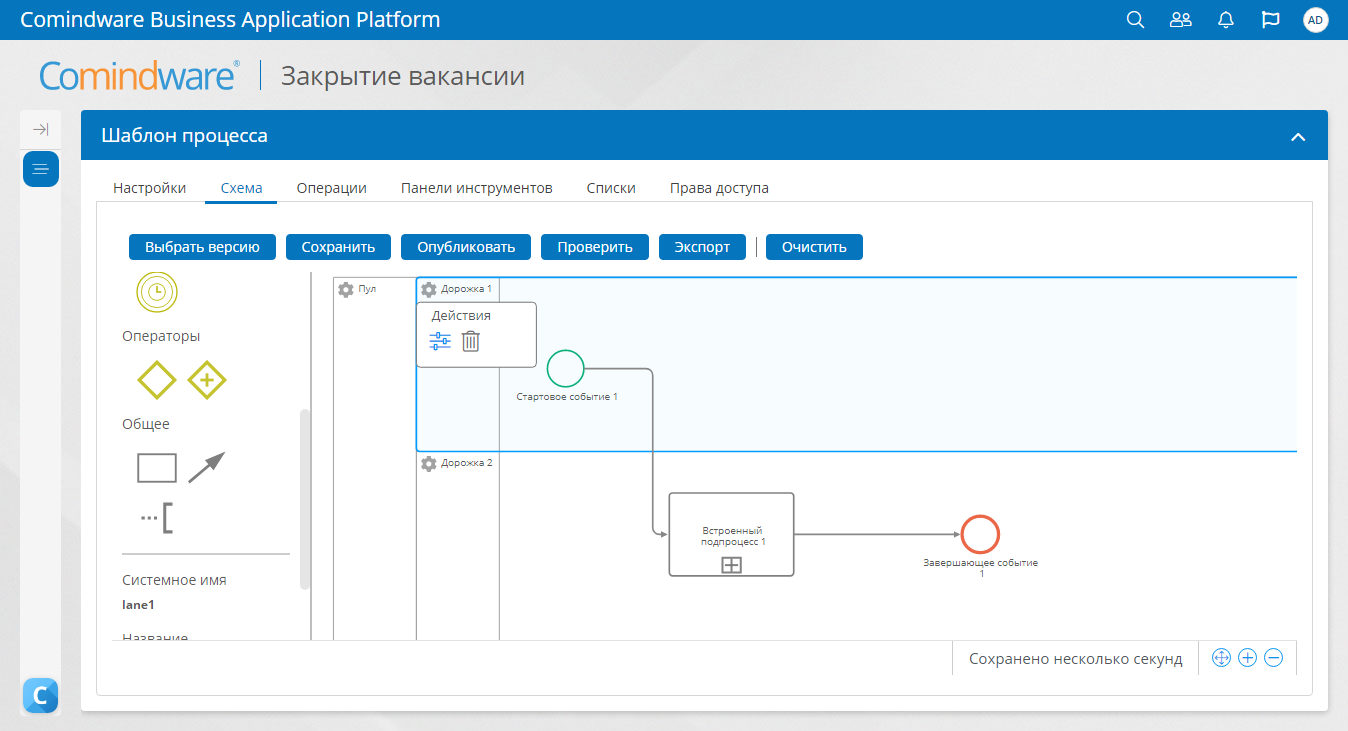Click the Проверить button
Screen dimensions: 1348x731
[595, 247]
